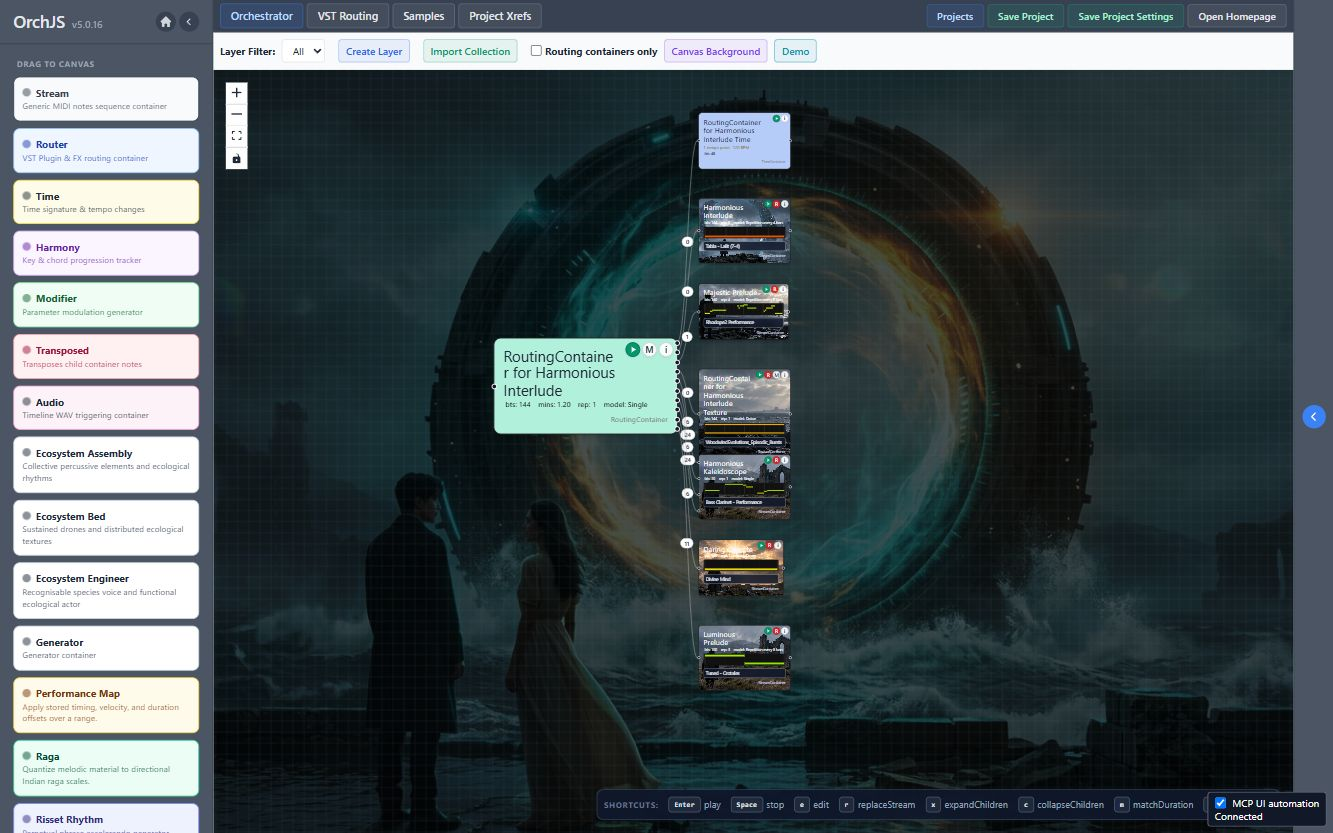Mute the Harmonious Interlude Texture routing node
The image size is (1333, 833).
click(776, 375)
